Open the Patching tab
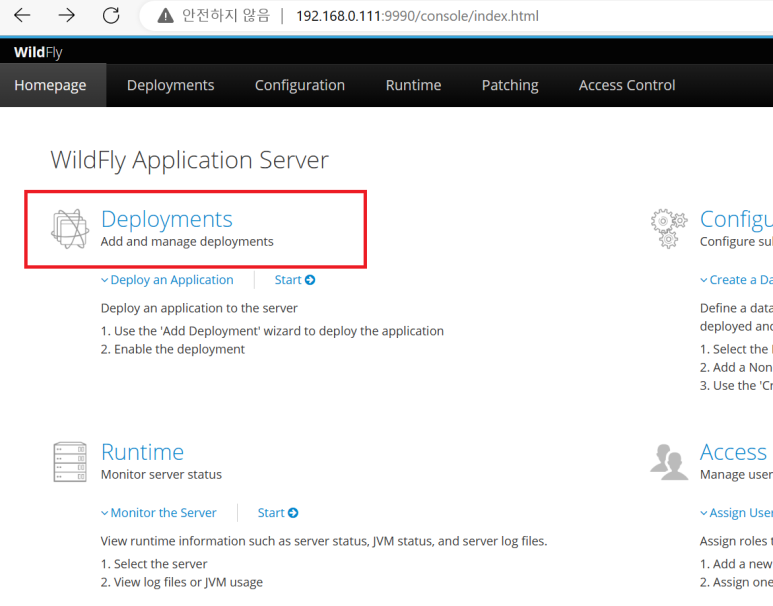This screenshot has height=606, width=773. [x=510, y=85]
